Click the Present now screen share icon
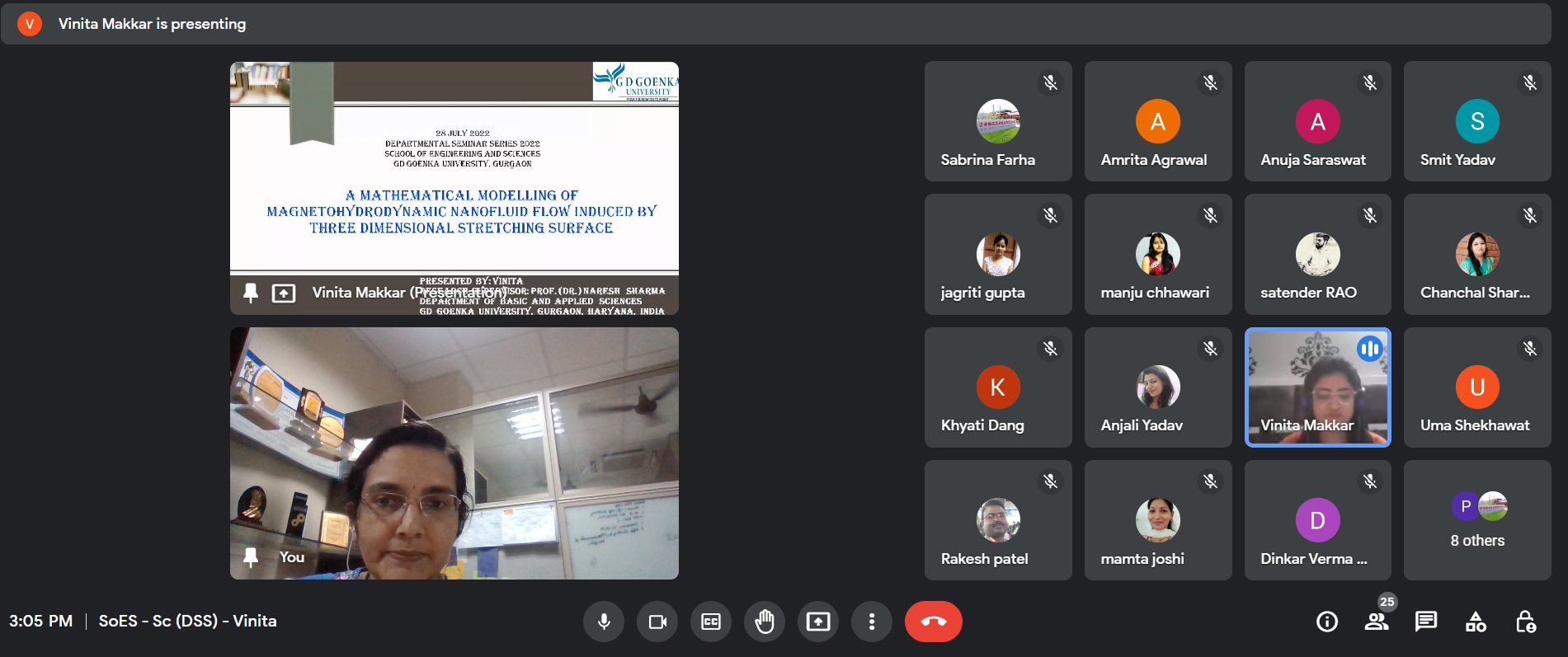The width and height of the screenshot is (1568, 657). click(818, 622)
